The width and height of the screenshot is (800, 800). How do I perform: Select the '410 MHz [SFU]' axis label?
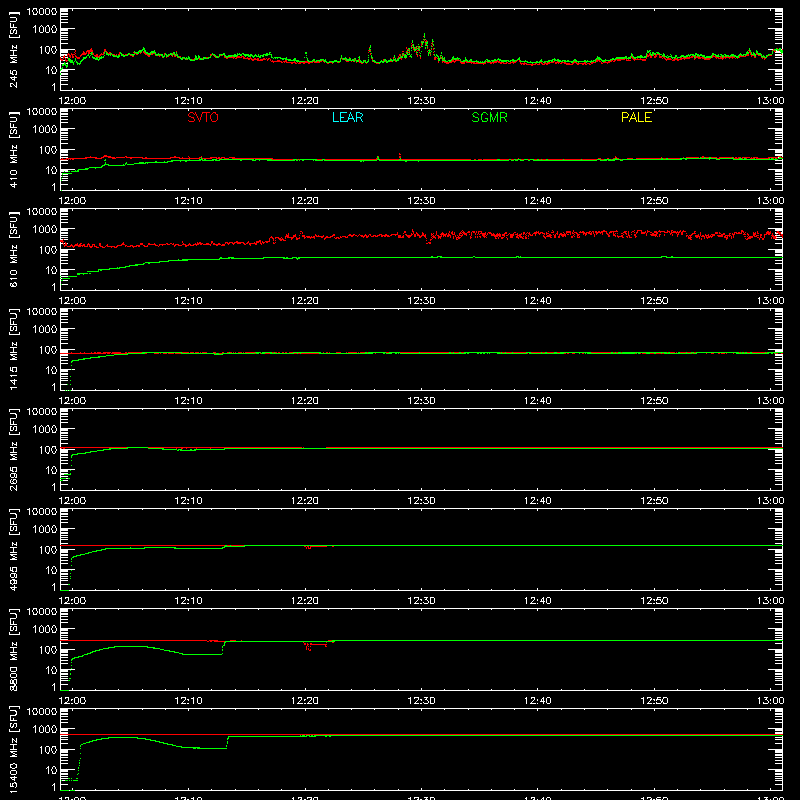[x=13, y=149]
